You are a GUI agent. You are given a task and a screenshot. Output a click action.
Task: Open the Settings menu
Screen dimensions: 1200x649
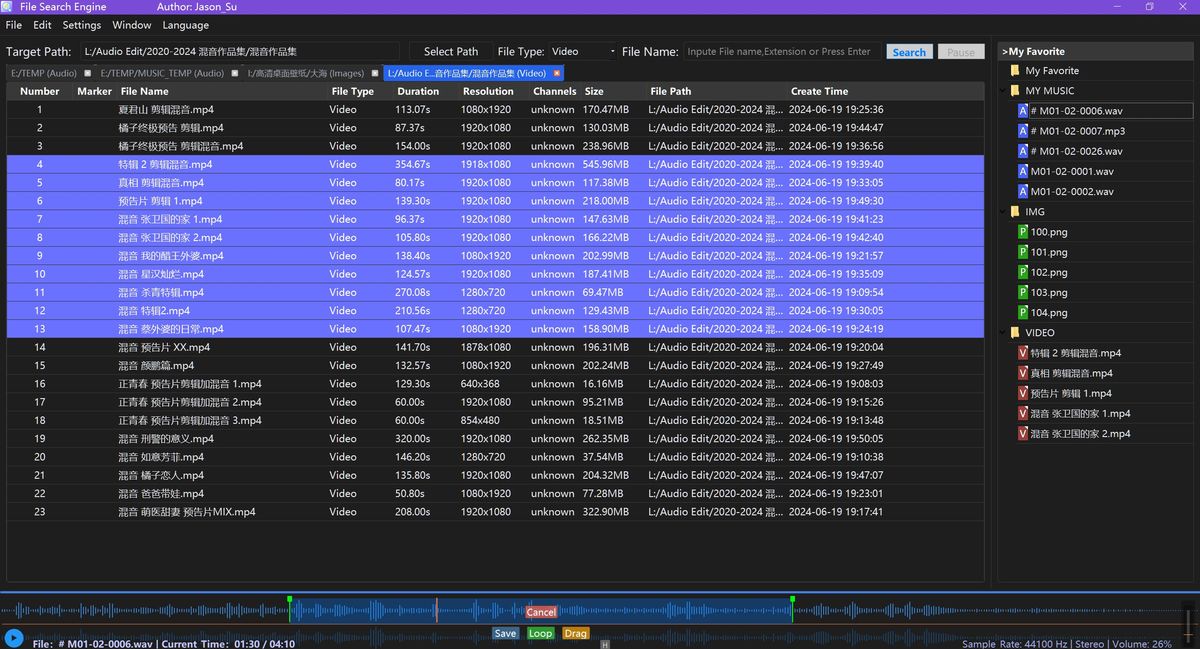tap(81, 25)
